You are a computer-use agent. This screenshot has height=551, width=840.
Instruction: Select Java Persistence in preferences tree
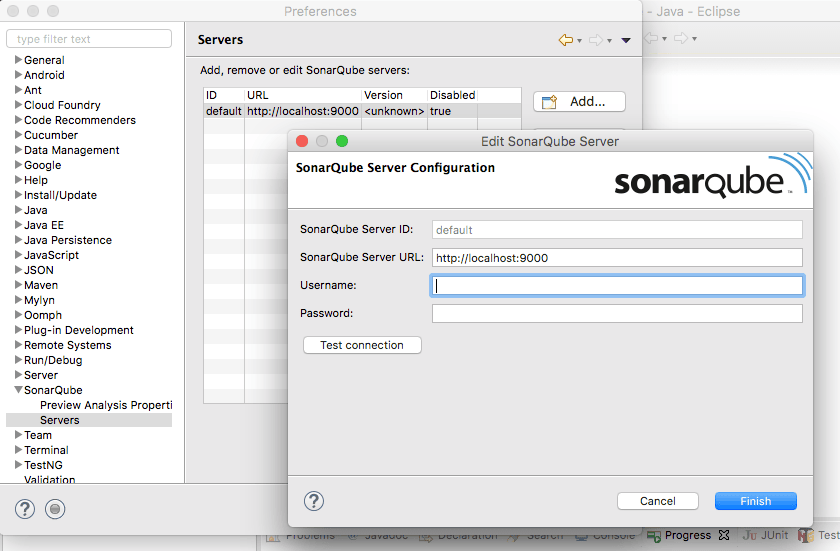point(68,240)
